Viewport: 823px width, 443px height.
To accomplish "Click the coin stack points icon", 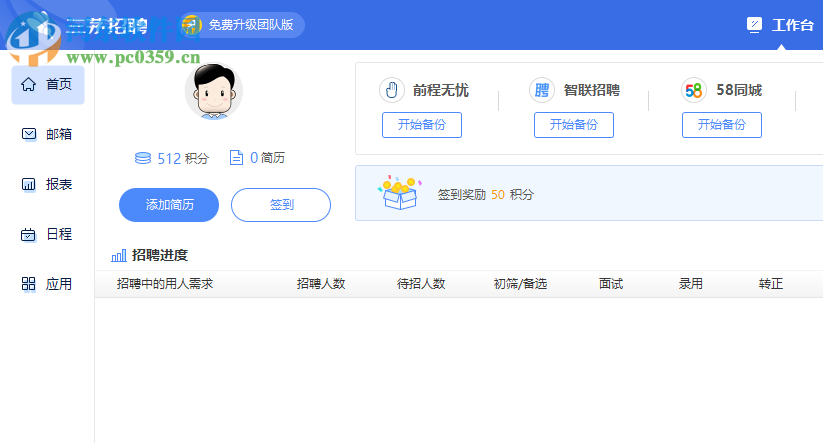I will 143,158.
